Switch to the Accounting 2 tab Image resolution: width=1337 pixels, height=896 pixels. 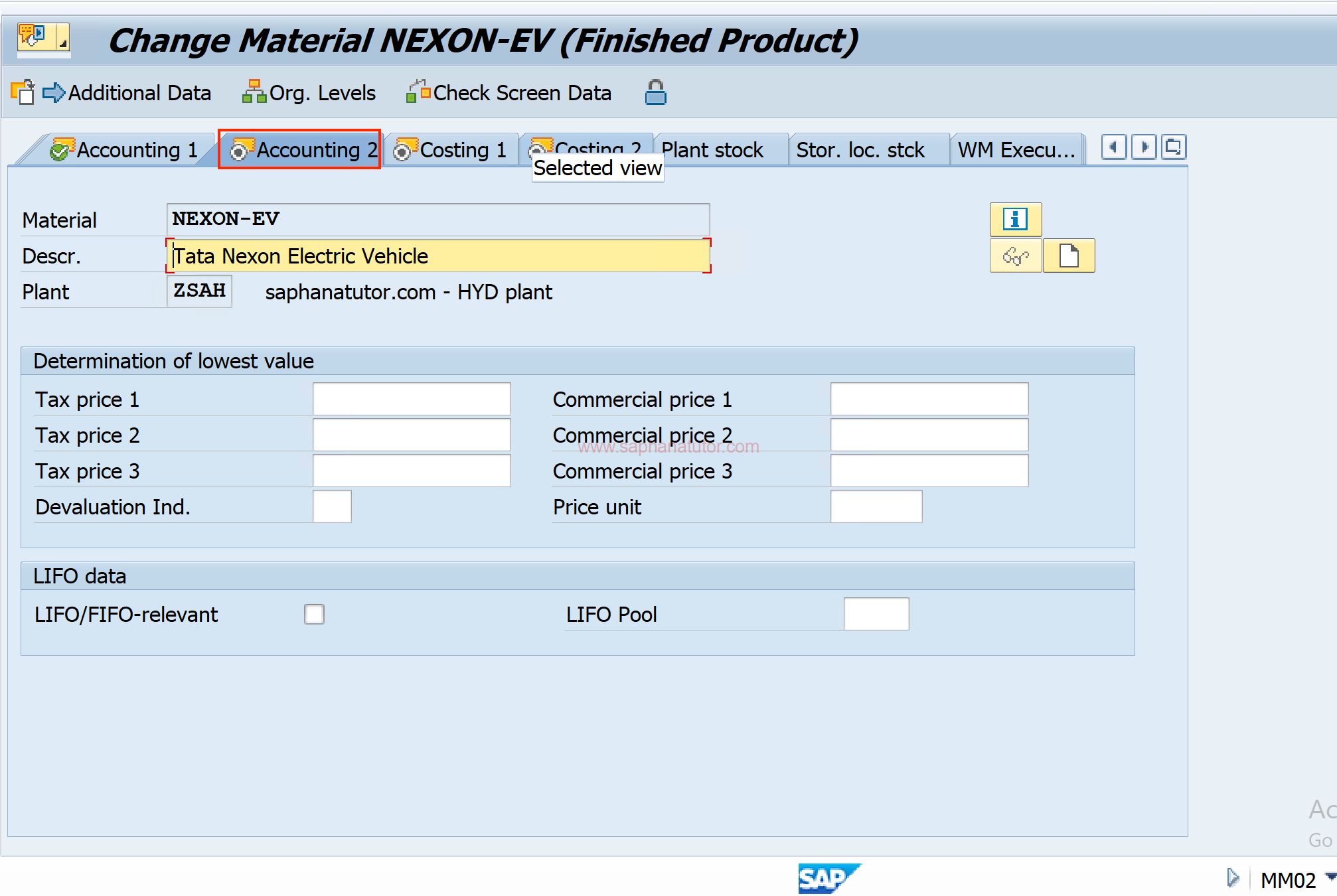[303, 150]
